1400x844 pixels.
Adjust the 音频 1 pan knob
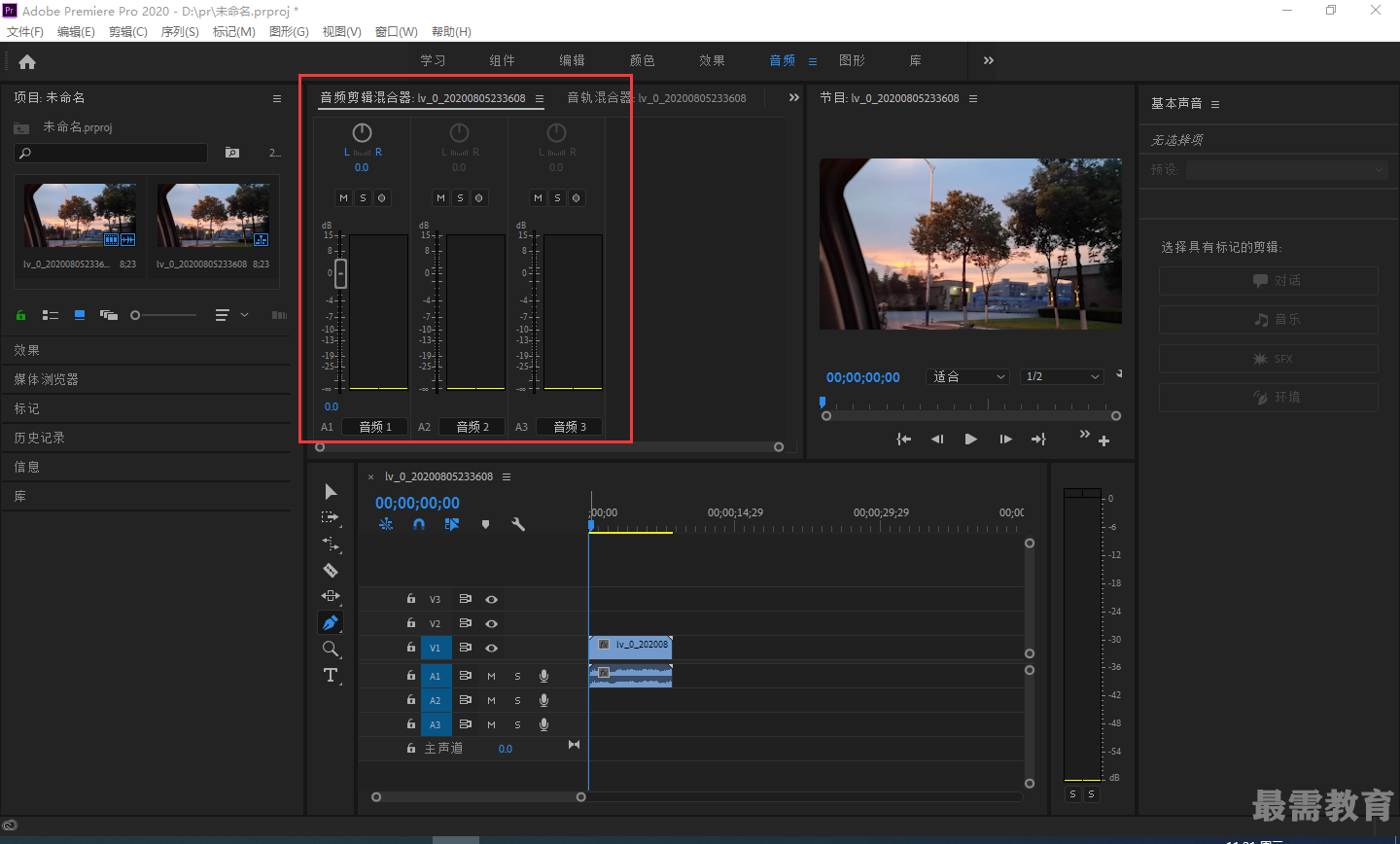tap(362, 133)
